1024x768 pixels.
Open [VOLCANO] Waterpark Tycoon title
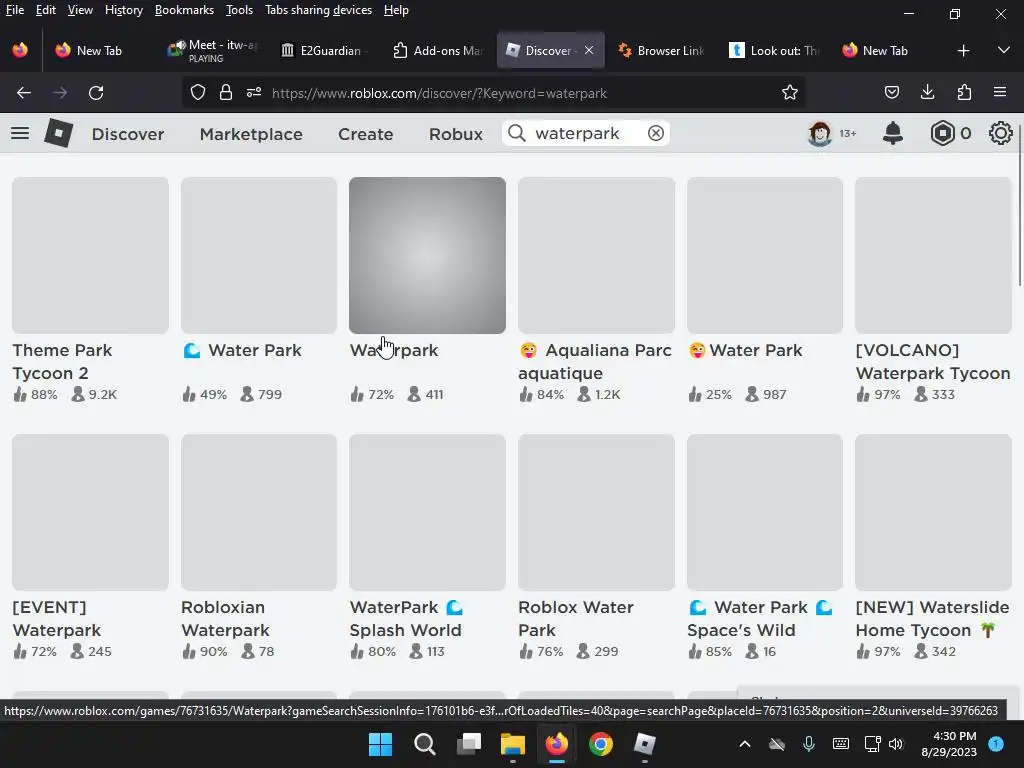click(x=933, y=362)
